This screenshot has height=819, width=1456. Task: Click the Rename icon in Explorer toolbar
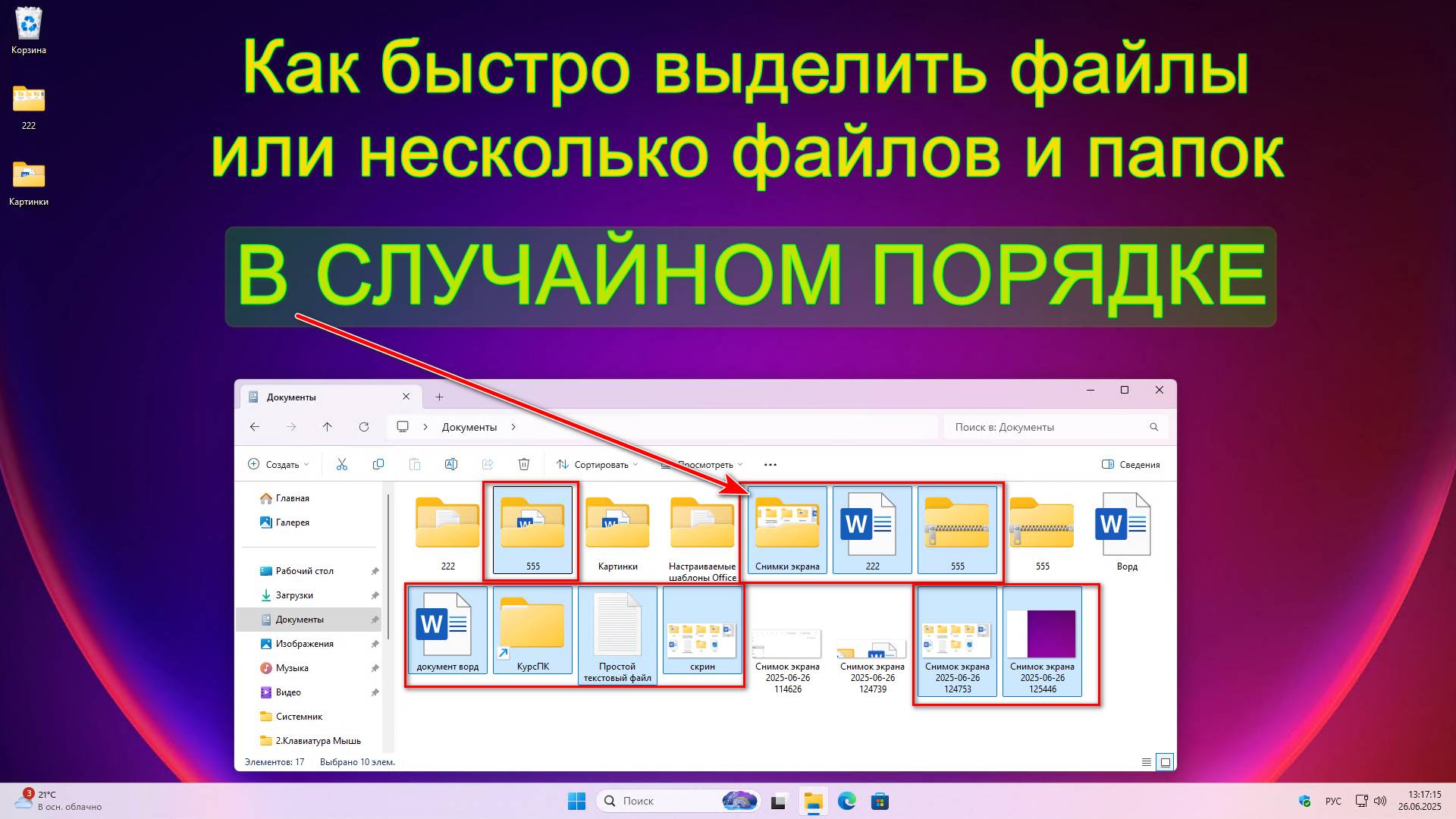[451, 464]
